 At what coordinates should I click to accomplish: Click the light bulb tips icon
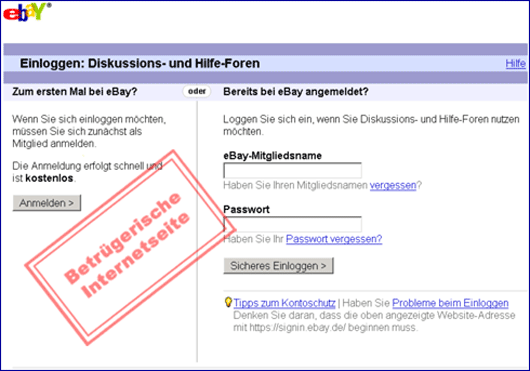(228, 302)
